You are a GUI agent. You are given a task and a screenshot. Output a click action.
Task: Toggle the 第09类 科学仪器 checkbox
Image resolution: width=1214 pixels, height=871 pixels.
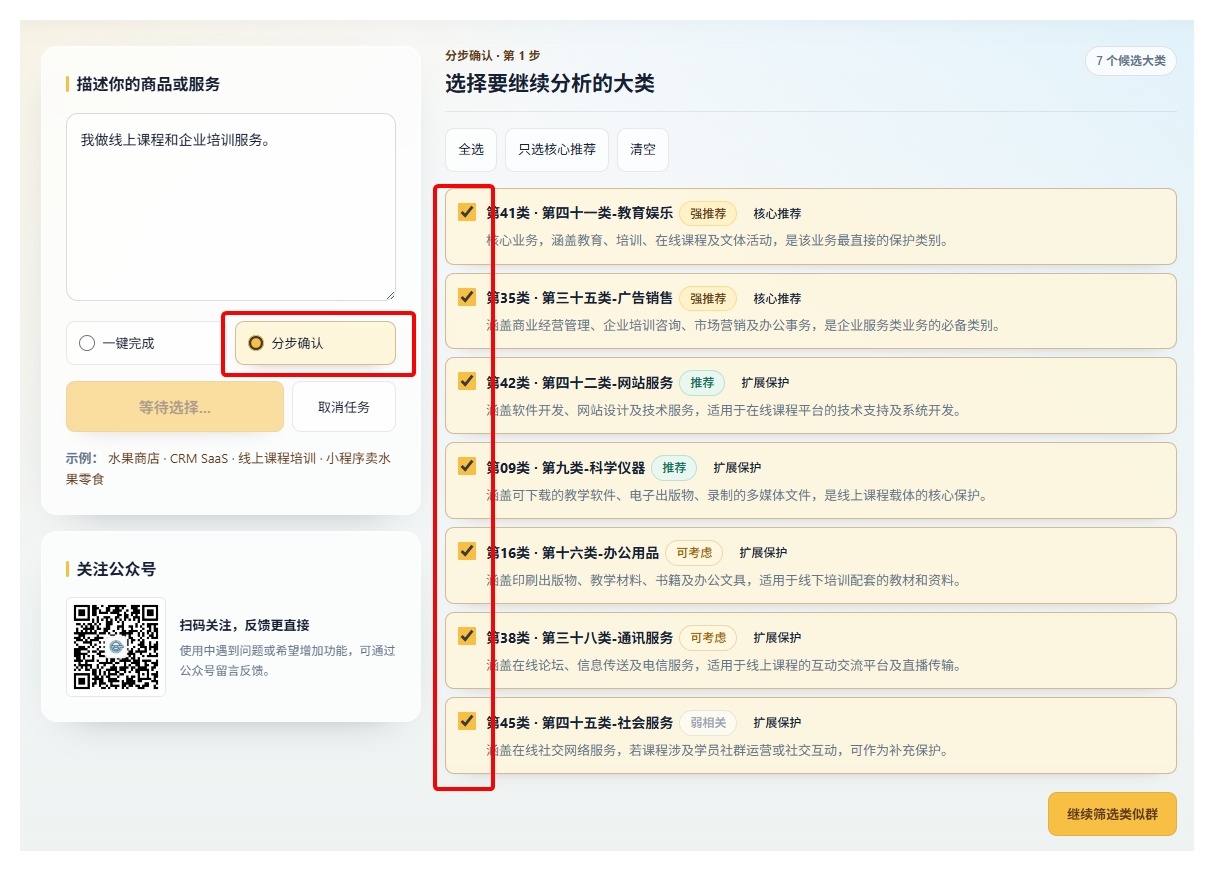(x=467, y=466)
